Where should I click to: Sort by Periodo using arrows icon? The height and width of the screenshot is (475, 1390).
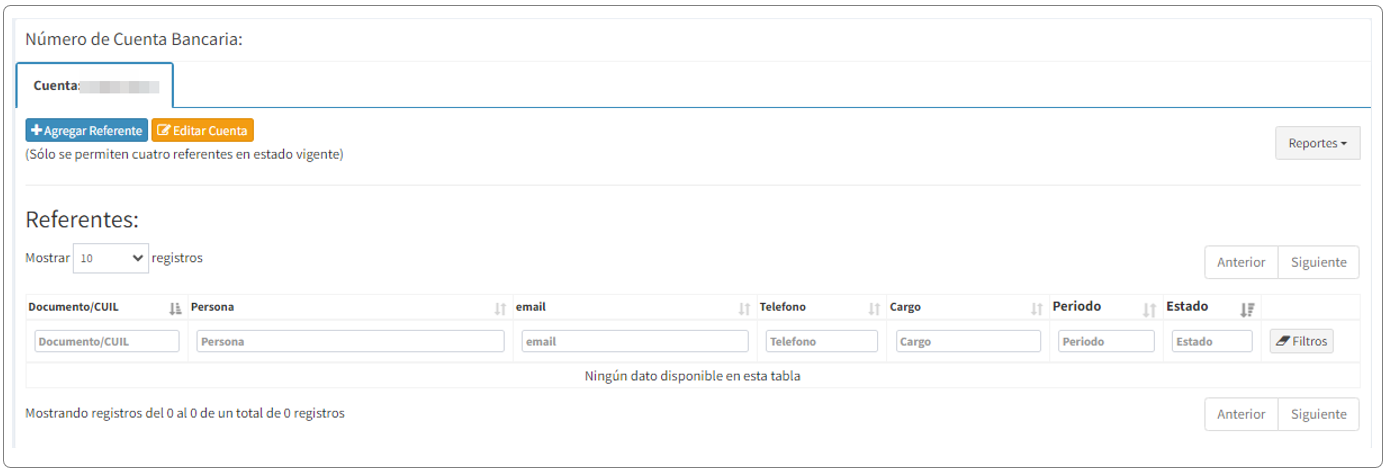pos(1150,309)
